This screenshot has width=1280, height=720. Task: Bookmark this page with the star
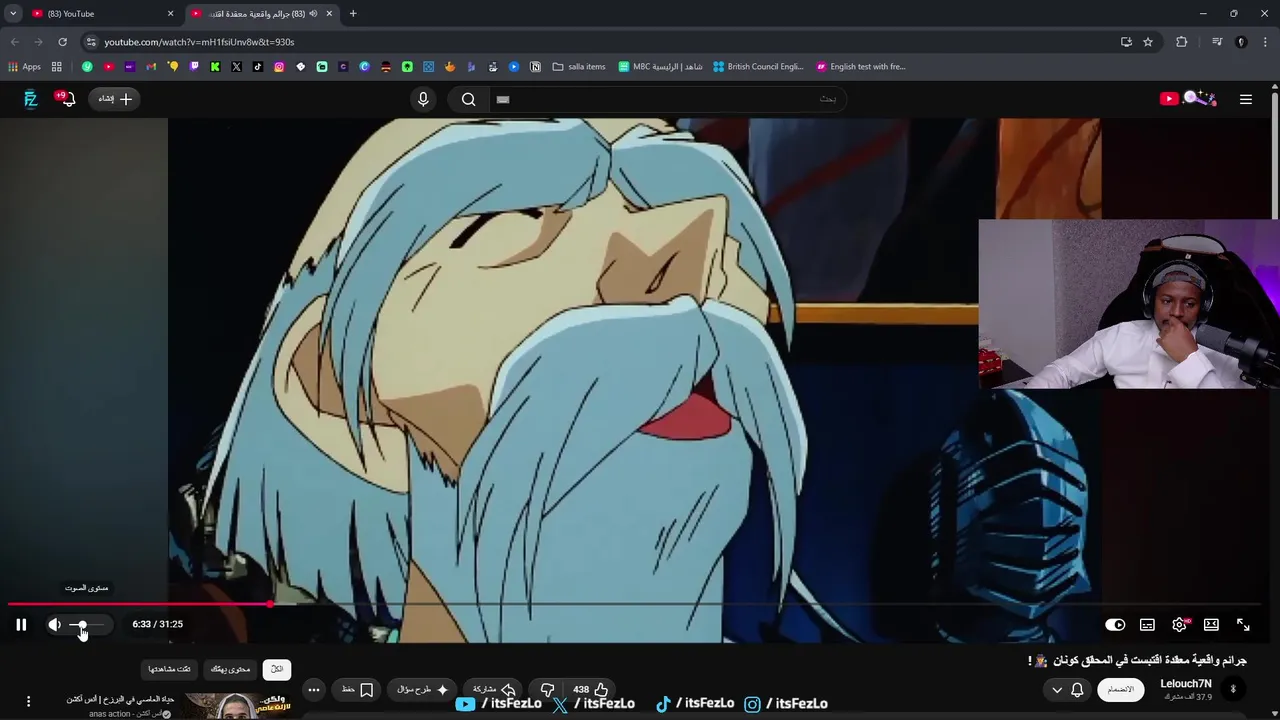point(1148,42)
